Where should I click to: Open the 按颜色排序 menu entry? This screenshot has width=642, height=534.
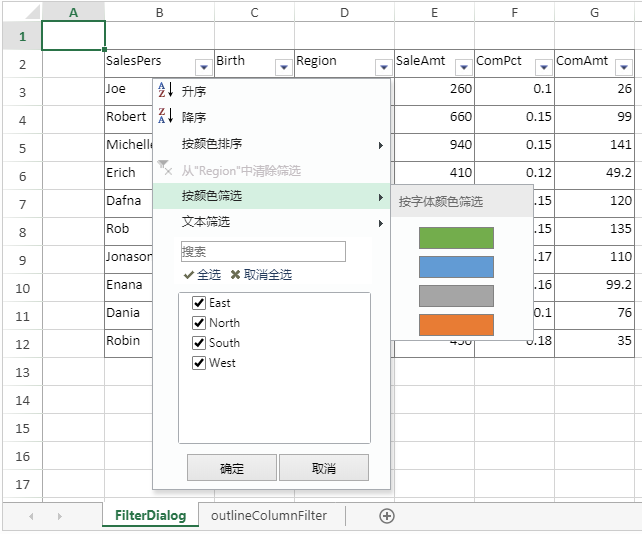coord(271,144)
